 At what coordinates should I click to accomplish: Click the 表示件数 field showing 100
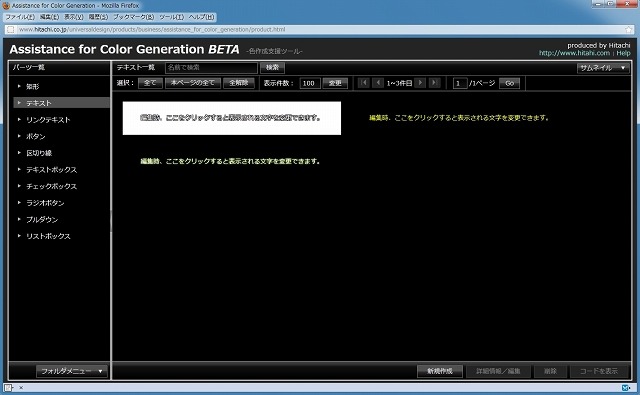pyautogui.click(x=310, y=83)
